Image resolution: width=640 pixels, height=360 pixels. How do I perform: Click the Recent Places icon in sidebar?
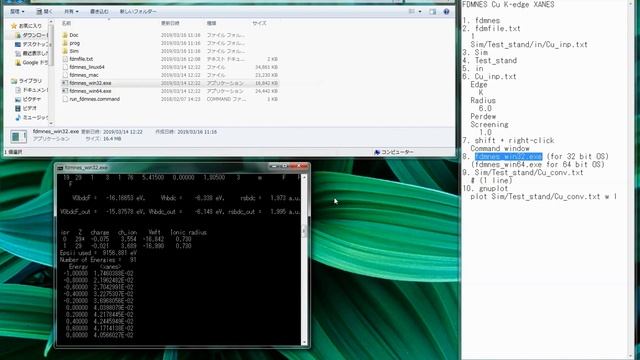click(18, 53)
